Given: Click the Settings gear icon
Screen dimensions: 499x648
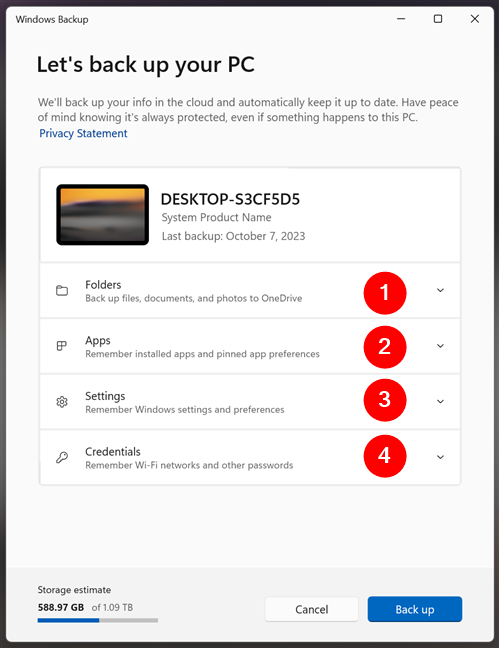Looking at the screenshot, I should click(x=62, y=402).
